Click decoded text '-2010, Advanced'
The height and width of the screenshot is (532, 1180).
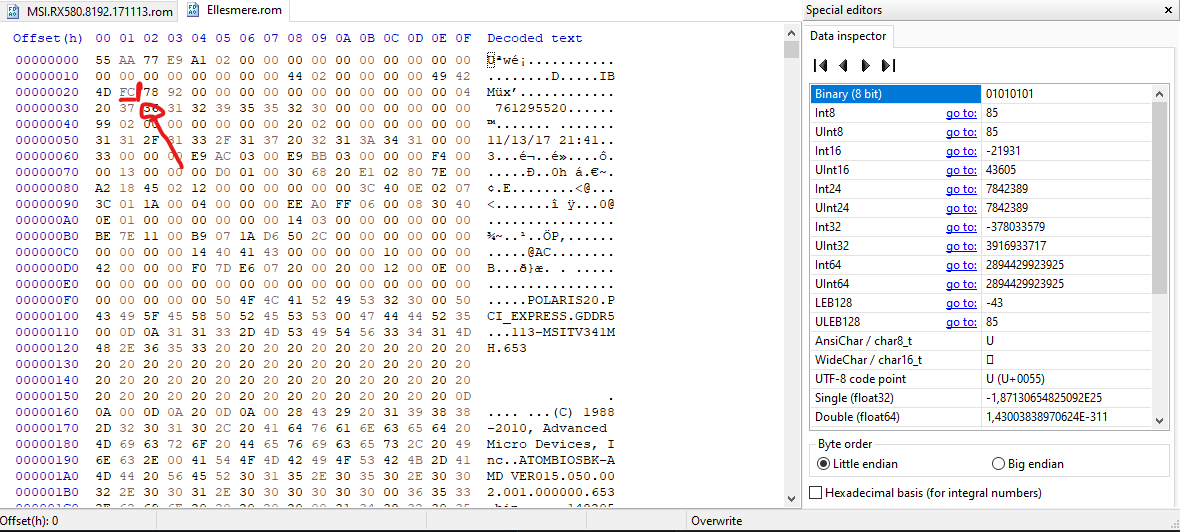547,428
